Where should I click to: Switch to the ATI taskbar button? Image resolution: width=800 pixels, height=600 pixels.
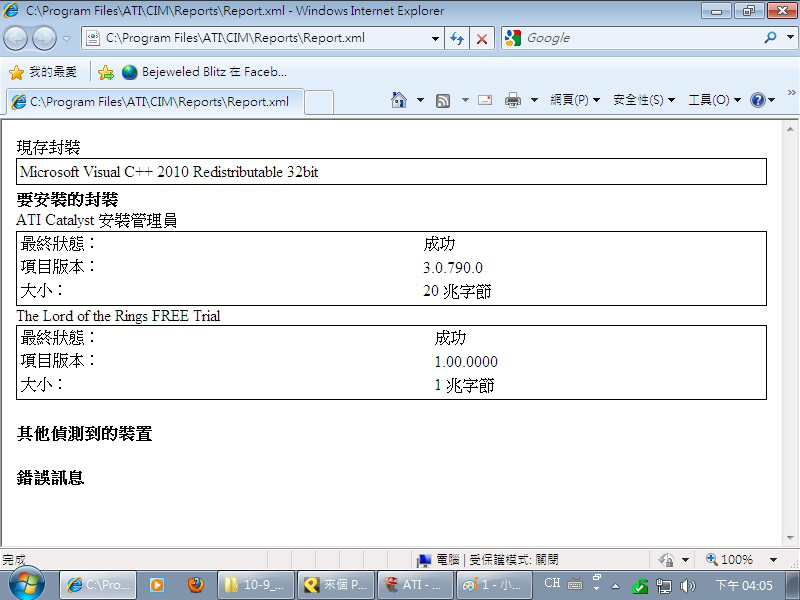coord(415,585)
